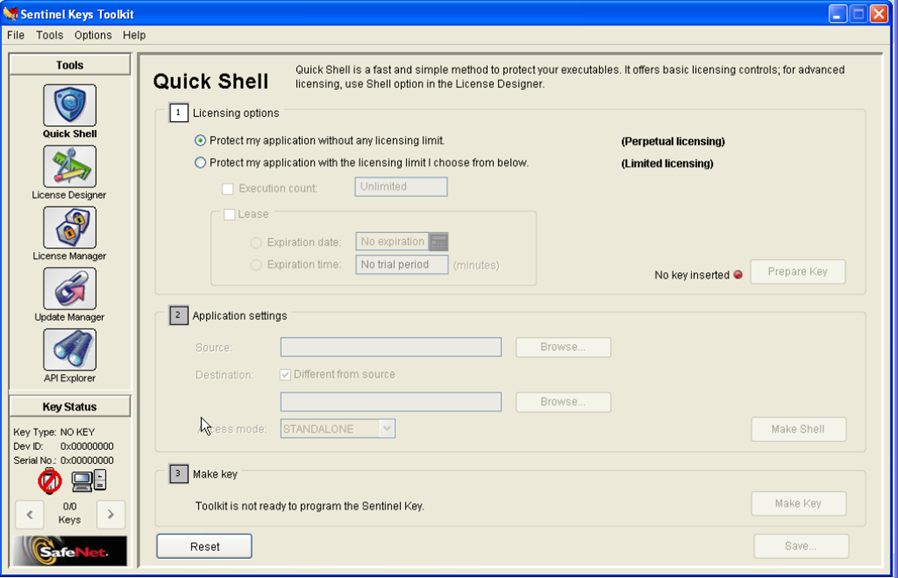Open the License Designer tool

coord(69,167)
